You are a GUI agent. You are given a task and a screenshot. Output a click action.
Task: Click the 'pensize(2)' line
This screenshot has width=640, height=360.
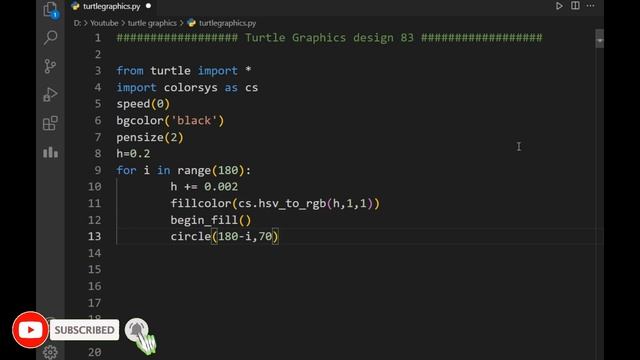(x=150, y=137)
